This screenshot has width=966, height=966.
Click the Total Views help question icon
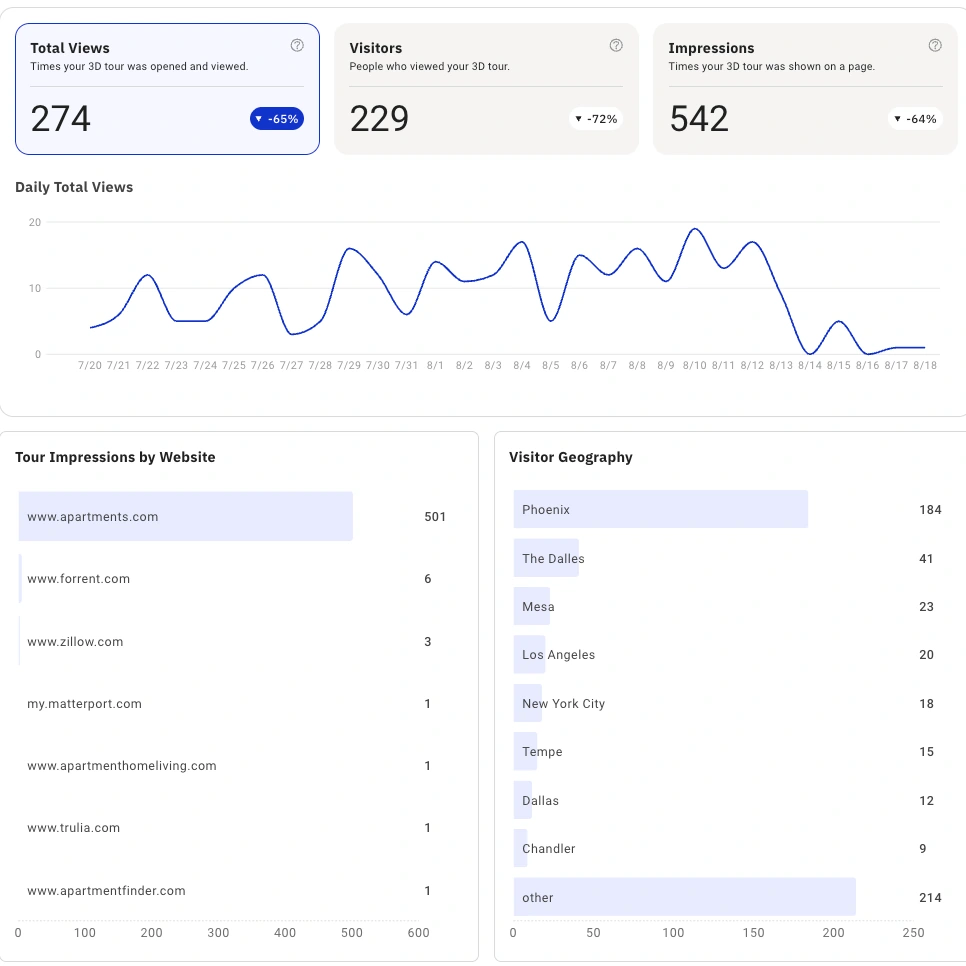297,45
